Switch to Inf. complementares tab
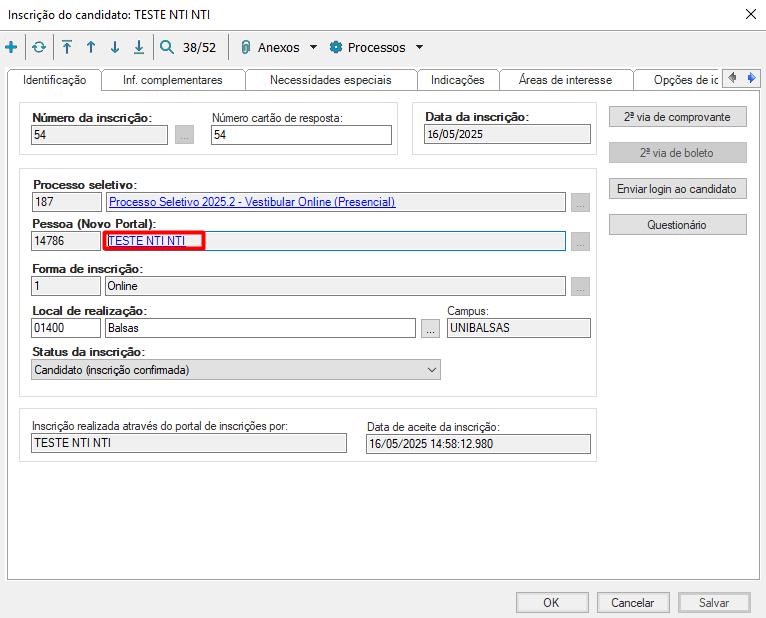This screenshot has height=618, width=766. click(172, 80)
